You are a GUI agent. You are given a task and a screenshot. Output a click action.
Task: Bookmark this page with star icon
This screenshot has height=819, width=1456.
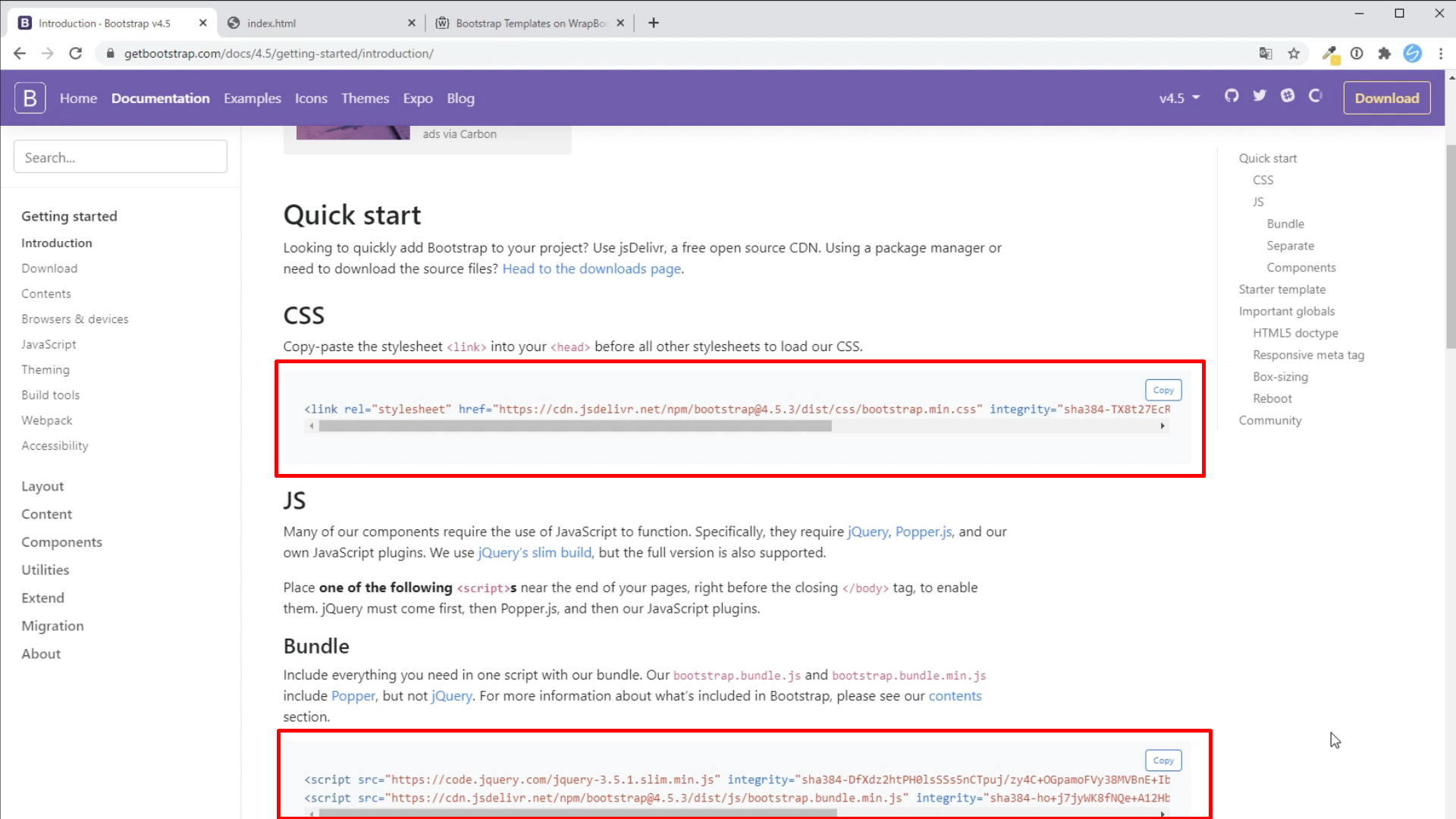pyautogui.click(x=1294, y=53)
